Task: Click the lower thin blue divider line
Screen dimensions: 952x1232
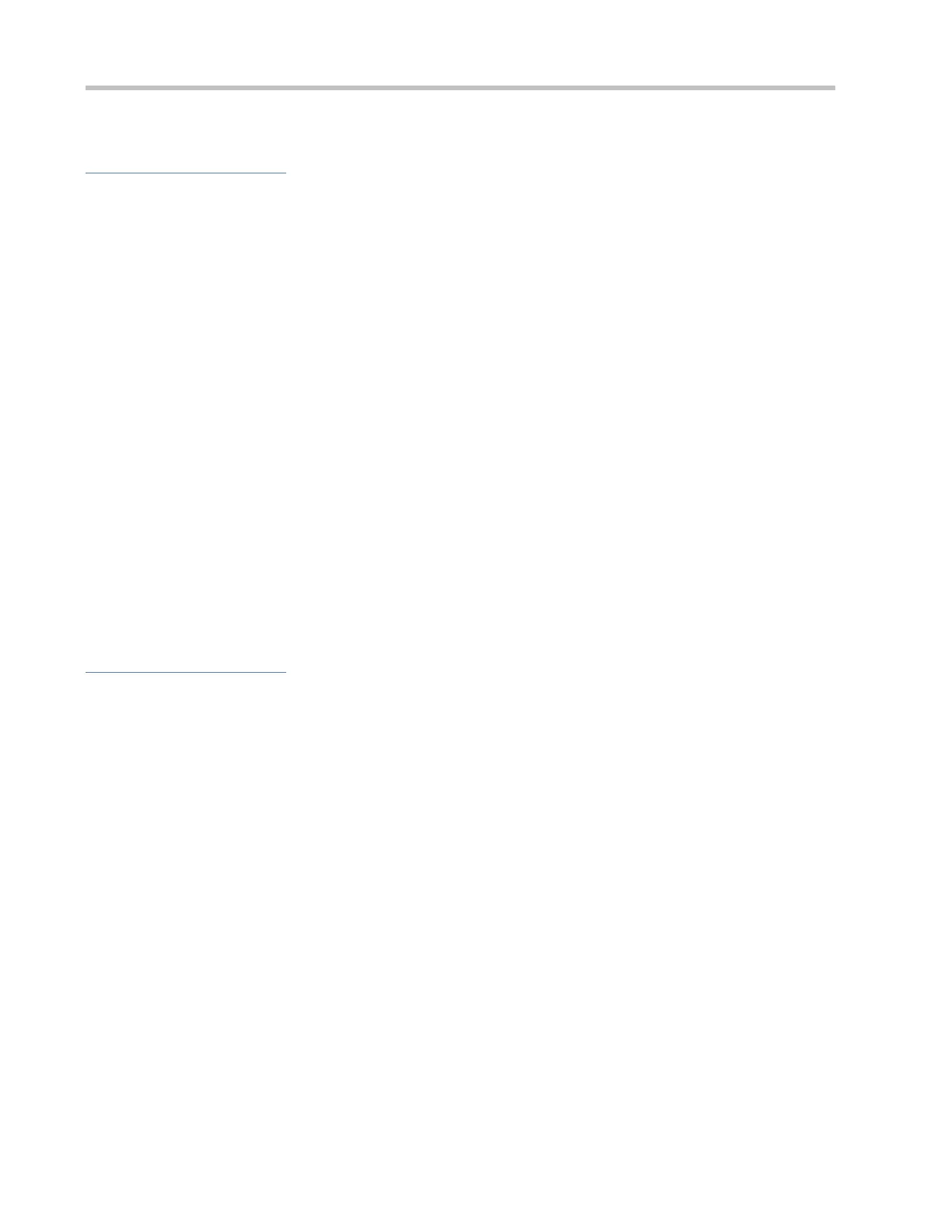Action: pos(186,671)
